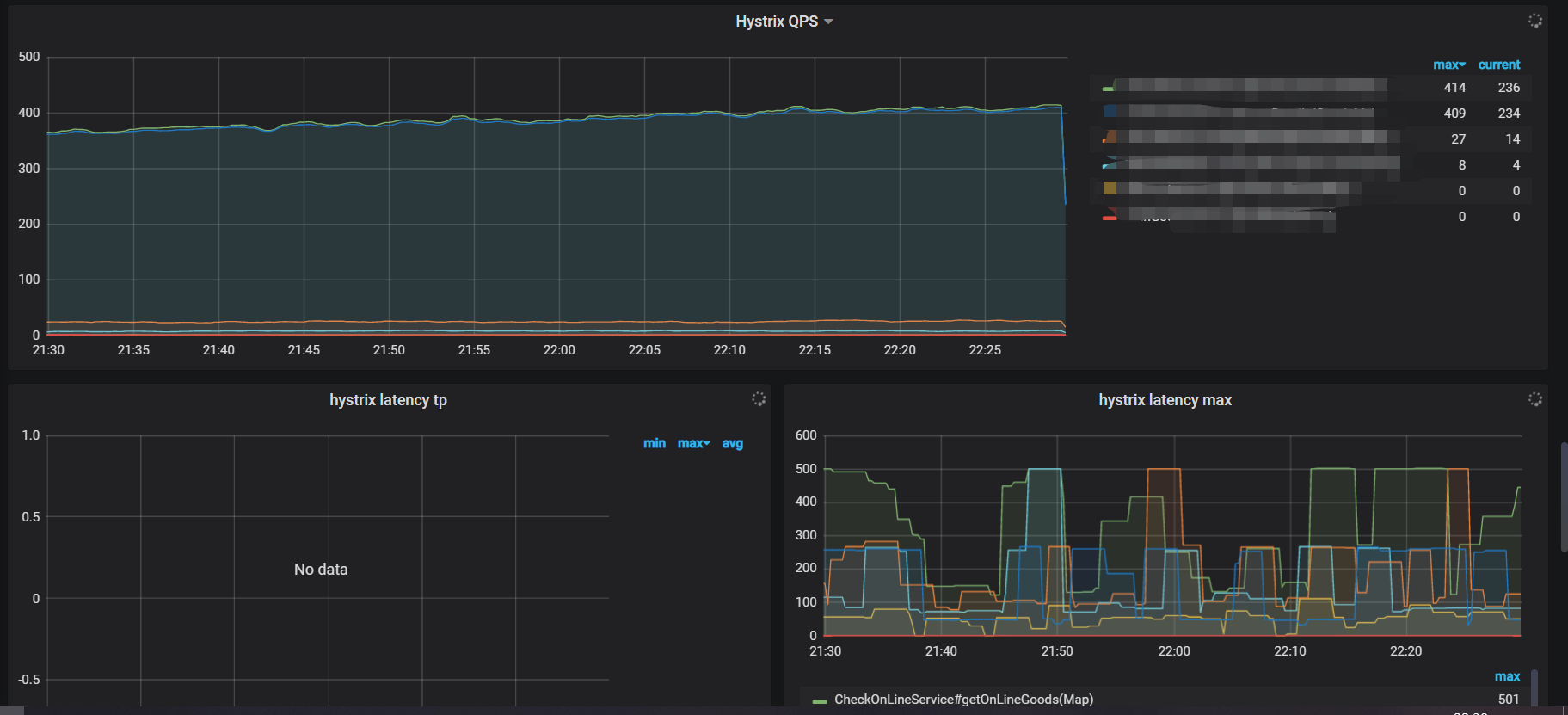Image resolution: width=1568 pixels, height=715 pixels.
Task: Click the 414 max value in legend
Action: (1454, 88)
